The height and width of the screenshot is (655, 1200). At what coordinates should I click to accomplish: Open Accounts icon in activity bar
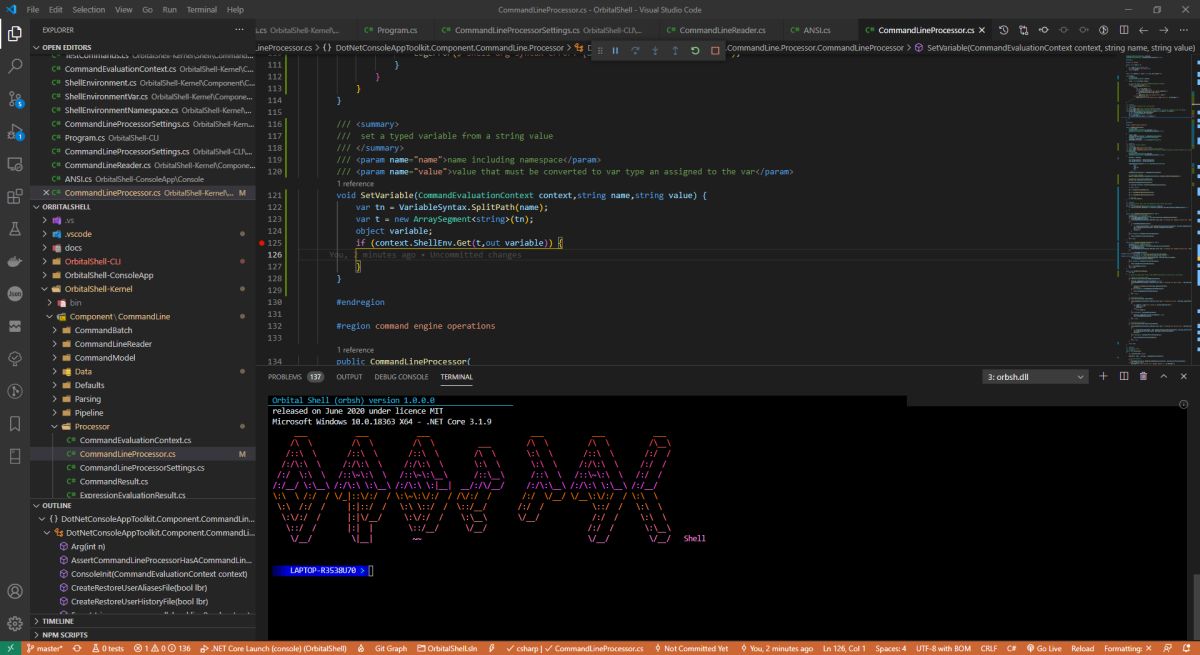click(15, 592)
